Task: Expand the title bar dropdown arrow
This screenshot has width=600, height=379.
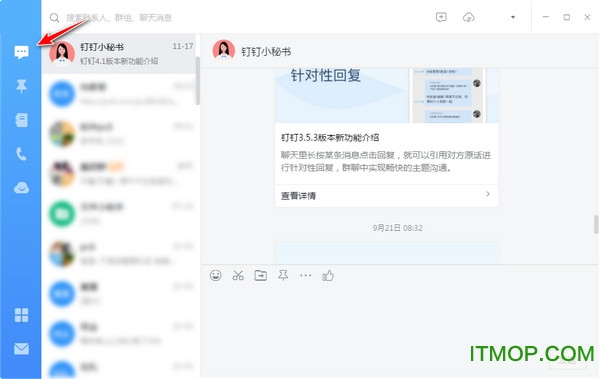Action: (x=513, y=17)
